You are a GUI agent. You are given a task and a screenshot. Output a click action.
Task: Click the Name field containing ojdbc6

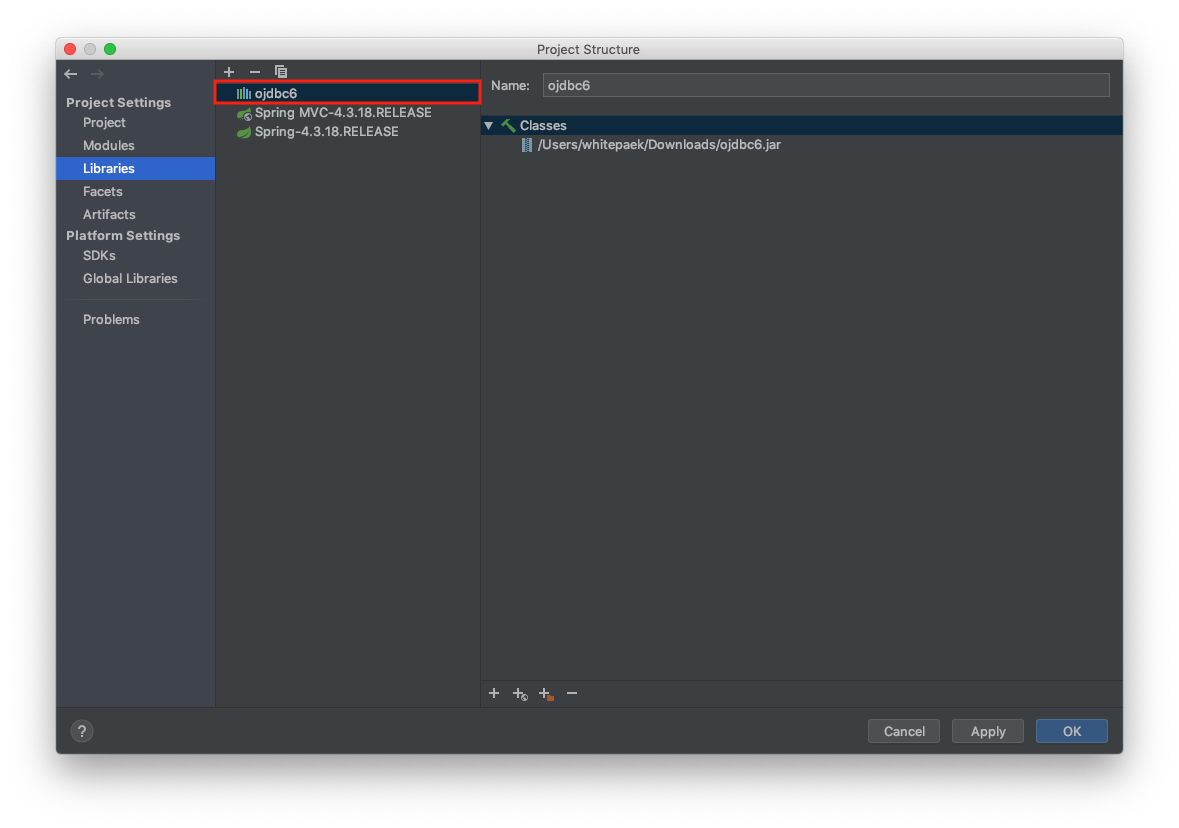pyautogui.click(x=826, y=85)
